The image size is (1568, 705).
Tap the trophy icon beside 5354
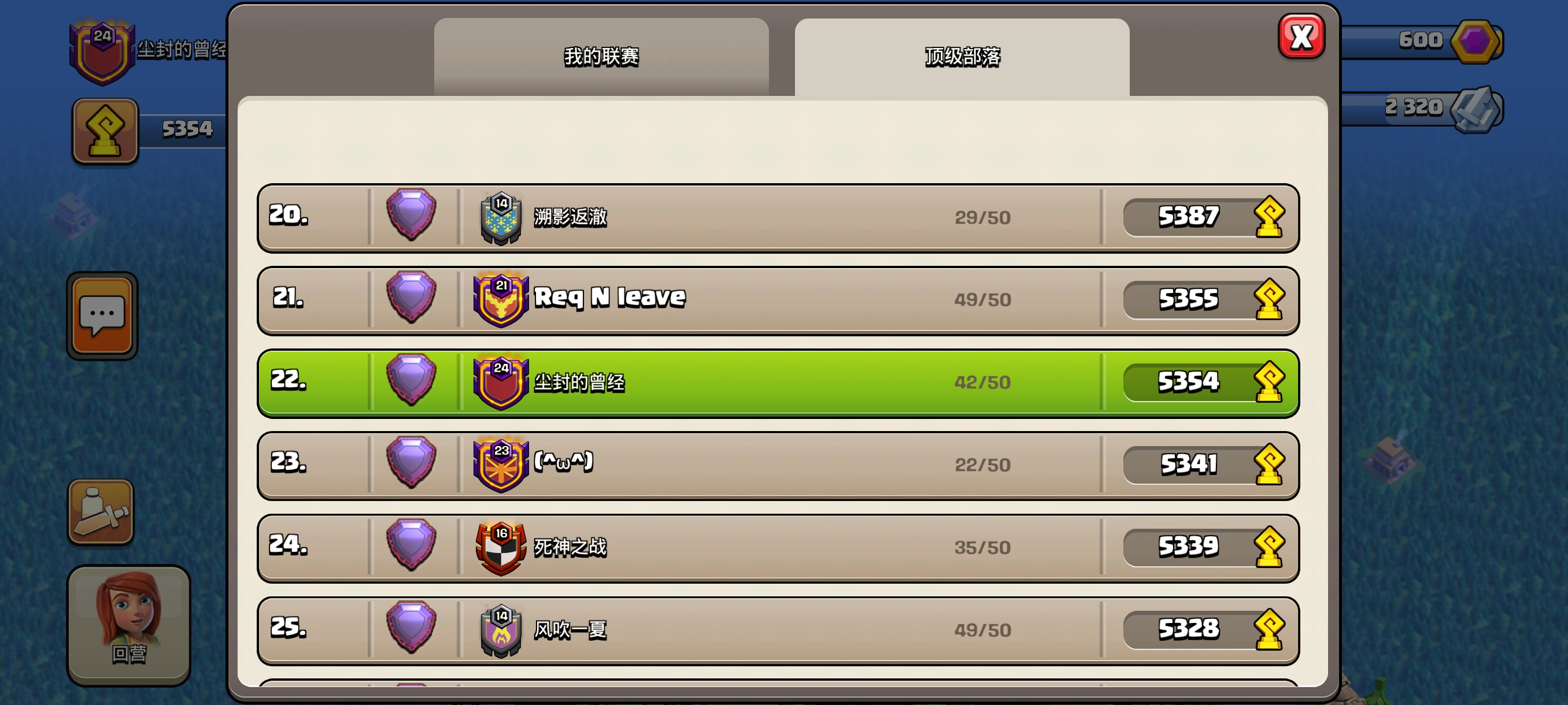105,131
